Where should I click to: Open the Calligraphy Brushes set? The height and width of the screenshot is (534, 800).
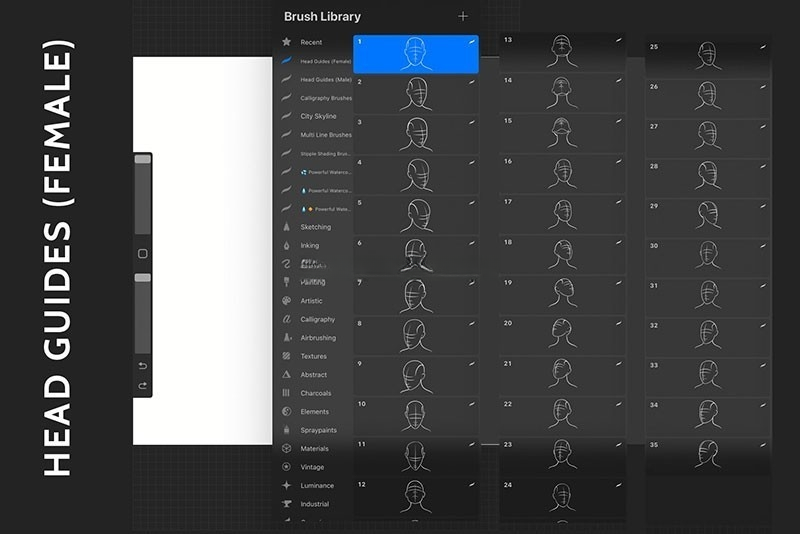click(326, 98)
